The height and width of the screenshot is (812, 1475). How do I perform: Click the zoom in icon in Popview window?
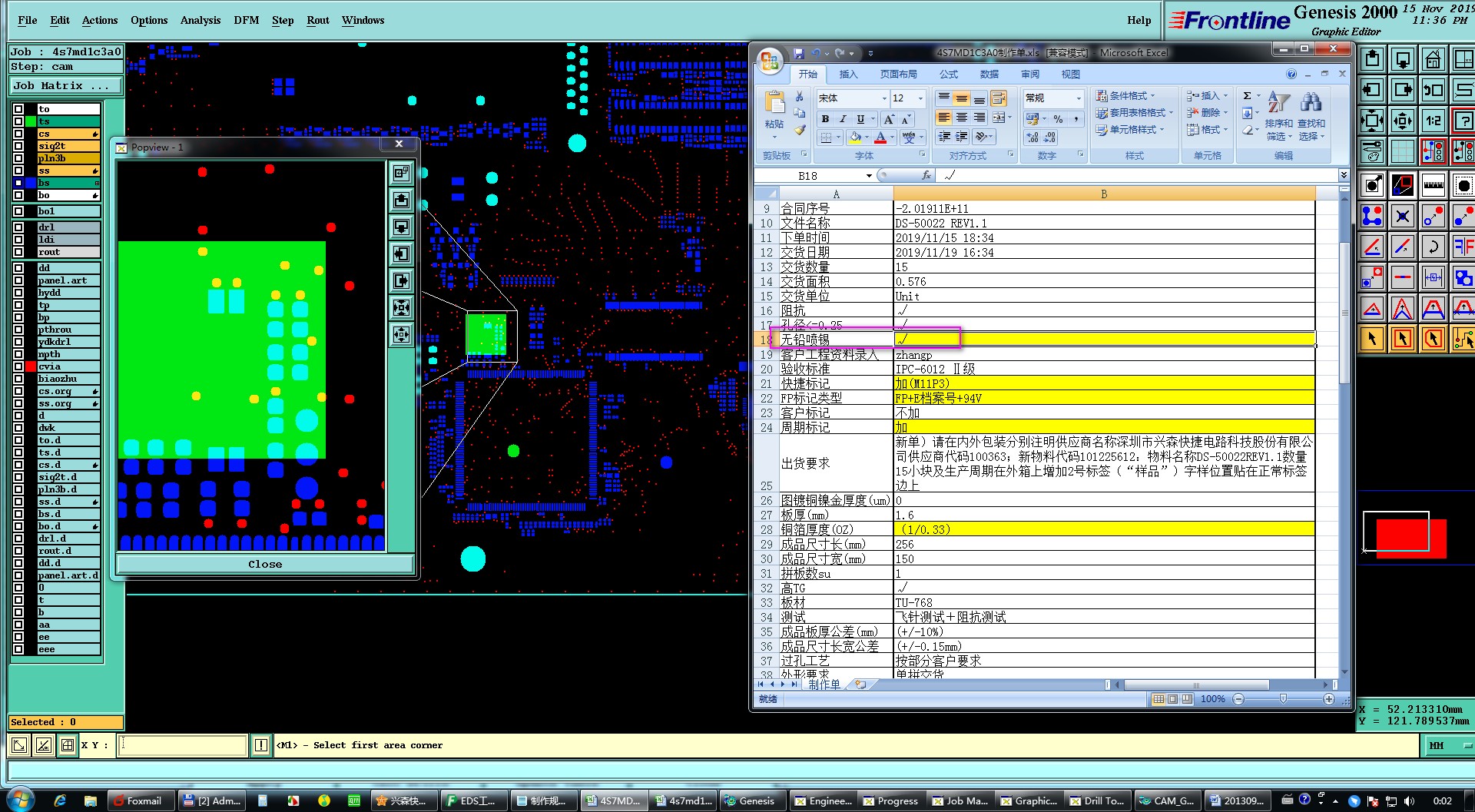coord(401,307)
